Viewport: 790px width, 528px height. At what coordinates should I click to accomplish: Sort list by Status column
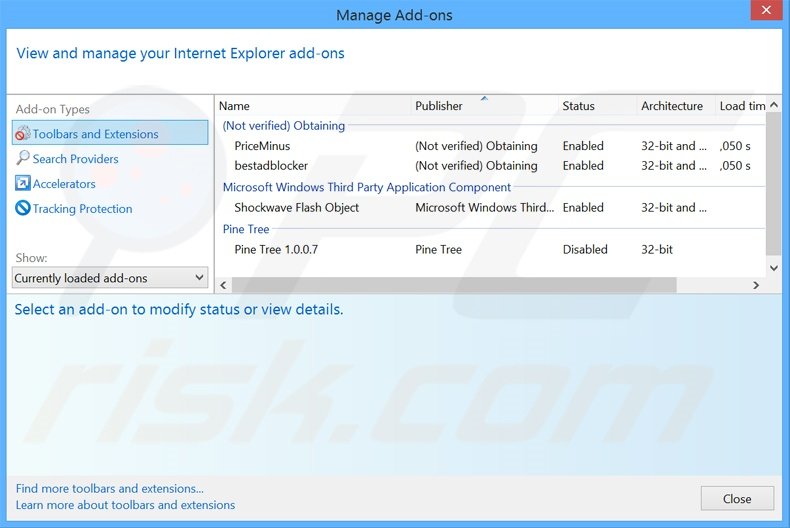[598, 106]
